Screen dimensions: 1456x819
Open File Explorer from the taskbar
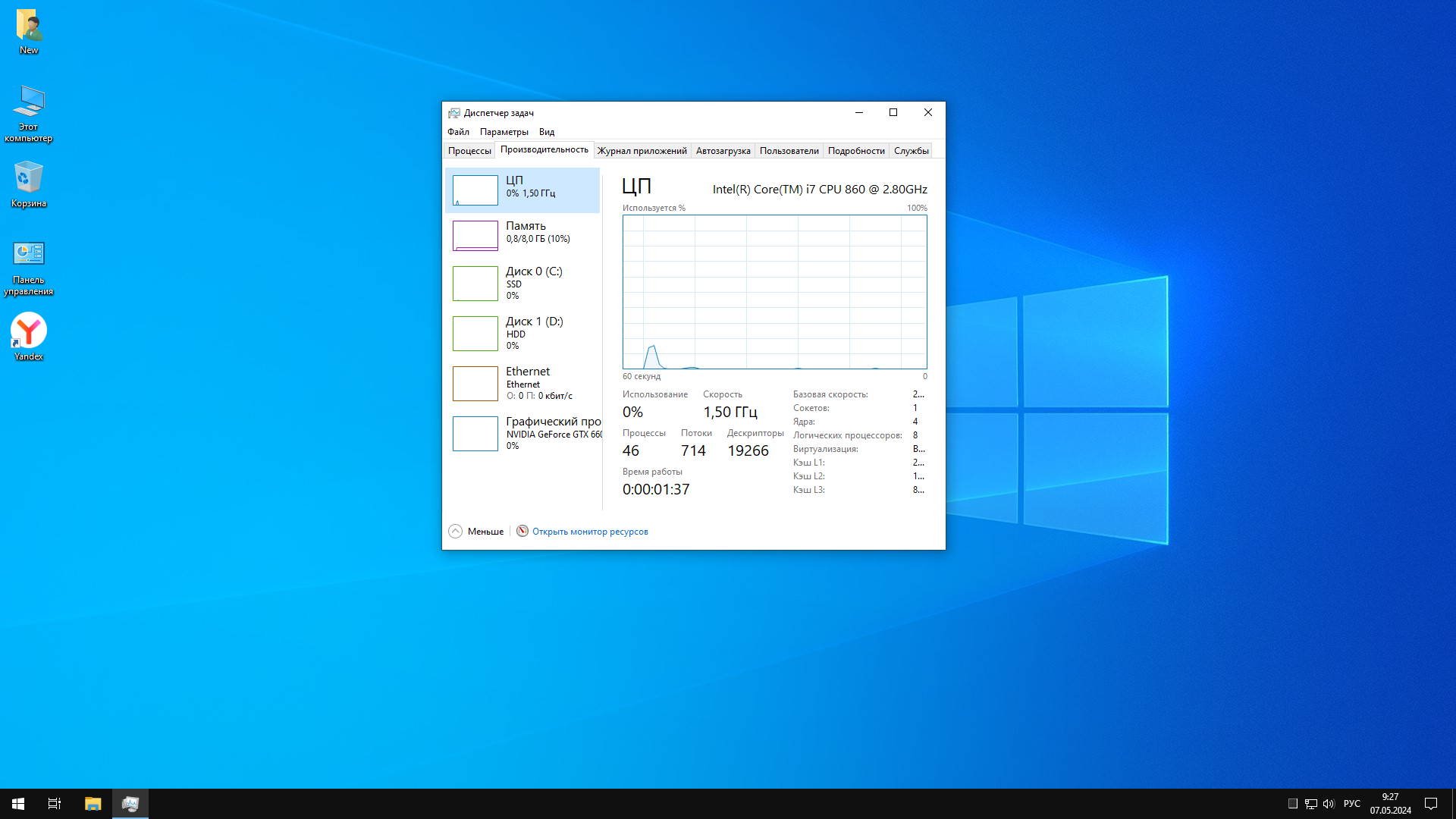click(93, 804)
